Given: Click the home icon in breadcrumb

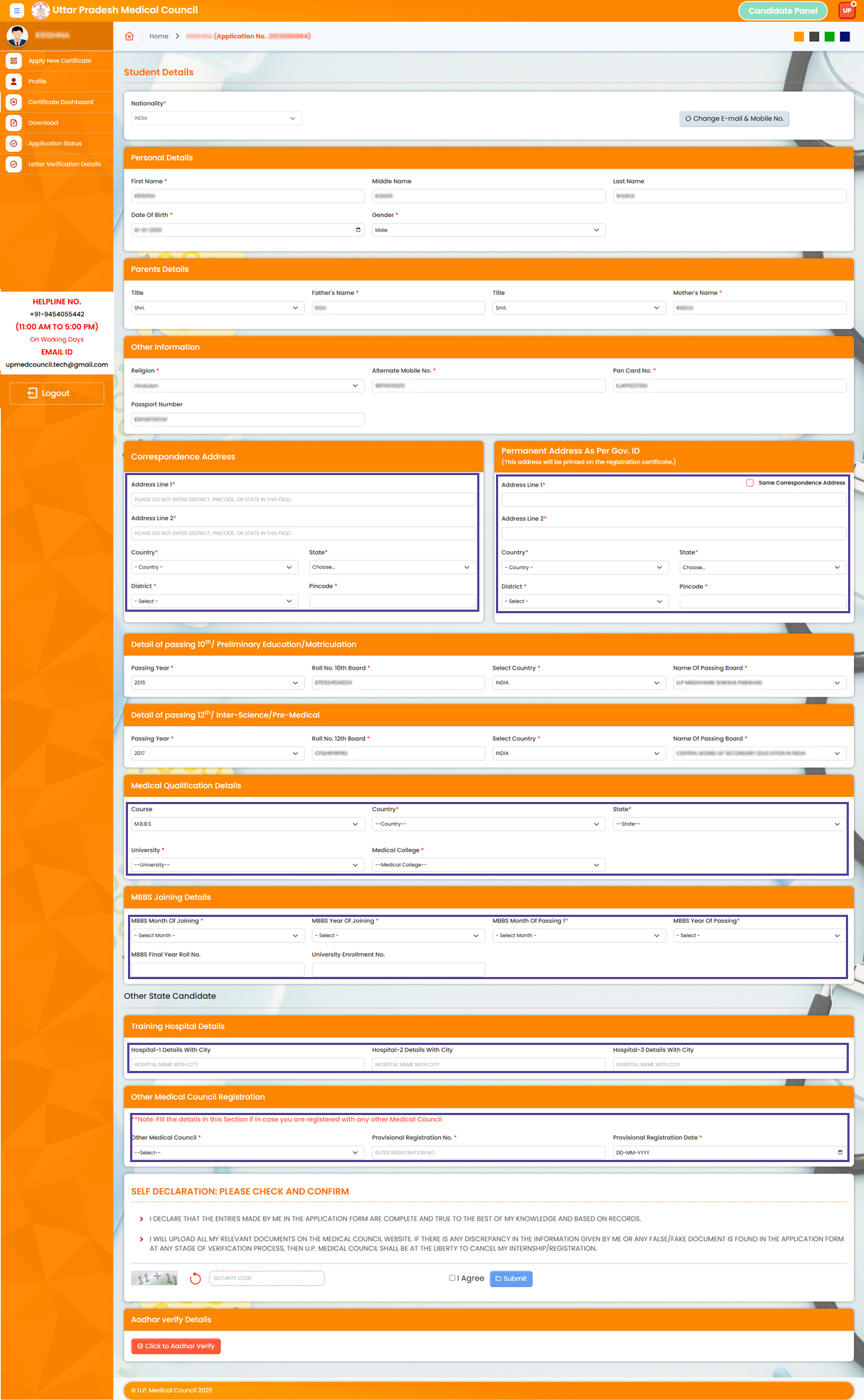Looking at the screenshot, I should (x=129, y=36).
